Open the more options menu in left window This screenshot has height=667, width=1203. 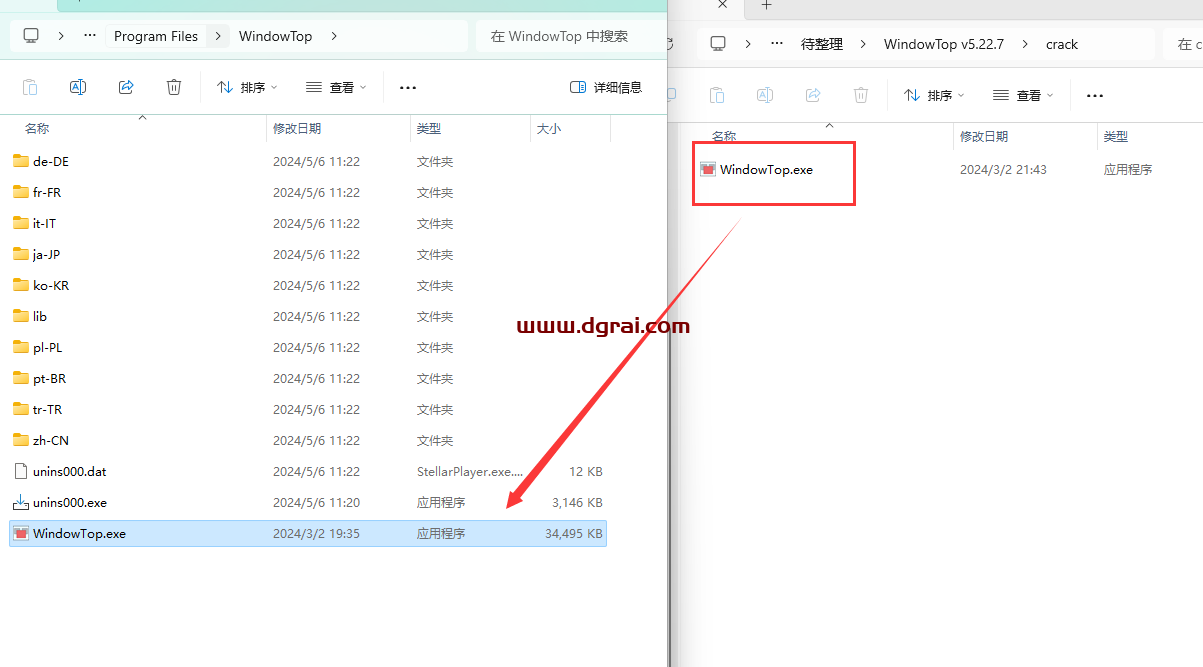[408, 87]
